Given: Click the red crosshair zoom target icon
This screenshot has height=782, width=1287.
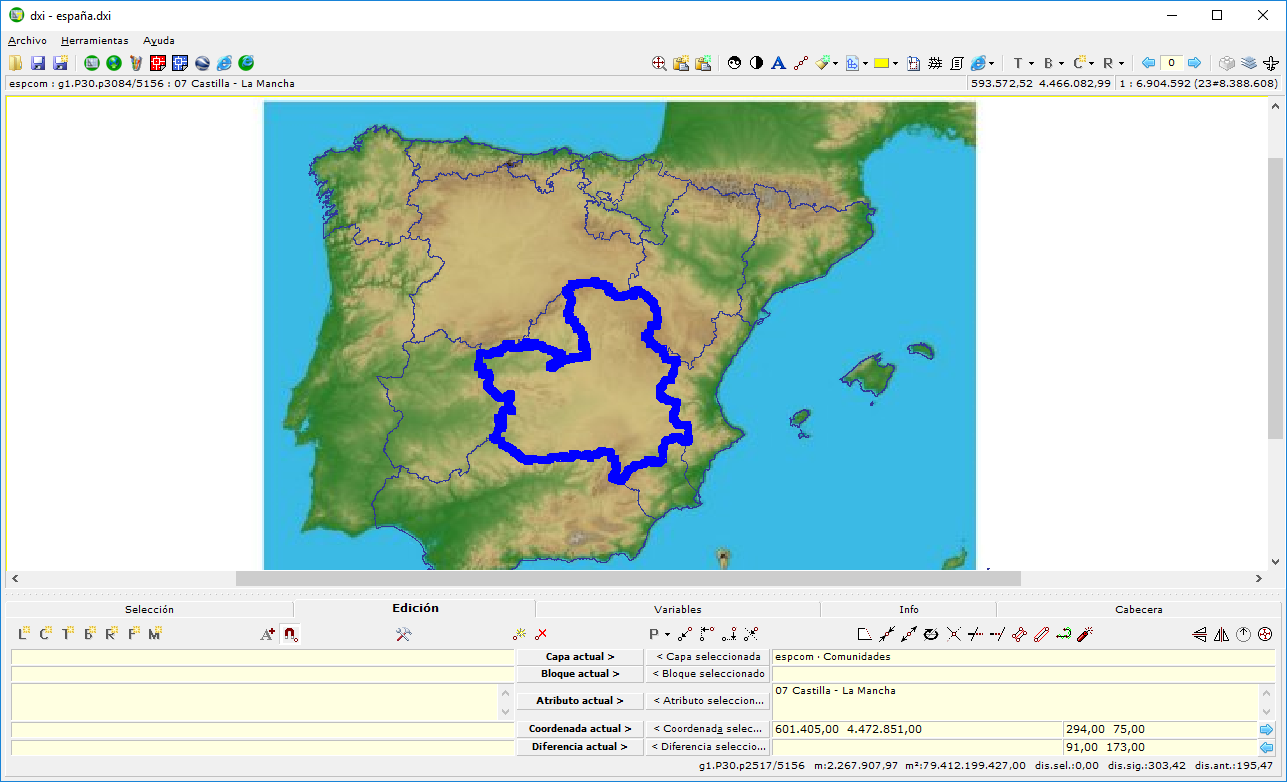Looking at the screenshot, I should (659, 63).
